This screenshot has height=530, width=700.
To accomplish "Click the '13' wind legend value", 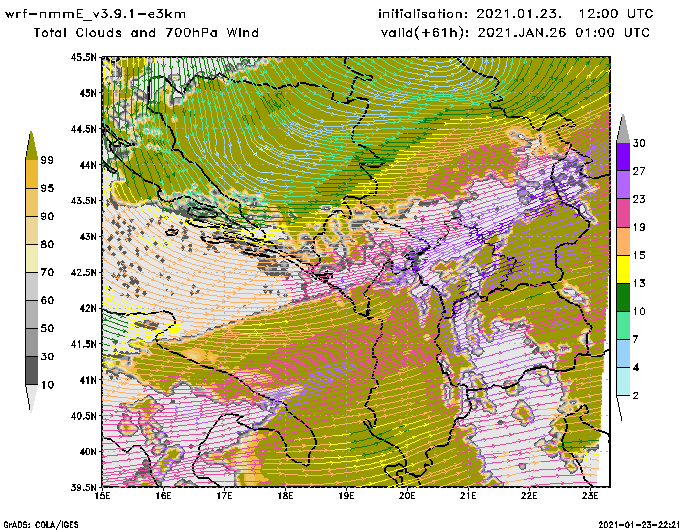I will point(639,284).
